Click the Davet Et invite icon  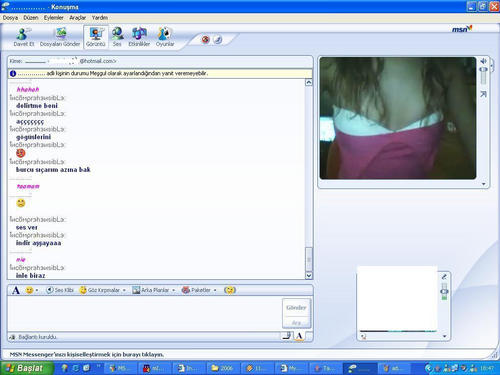point(23,37)
